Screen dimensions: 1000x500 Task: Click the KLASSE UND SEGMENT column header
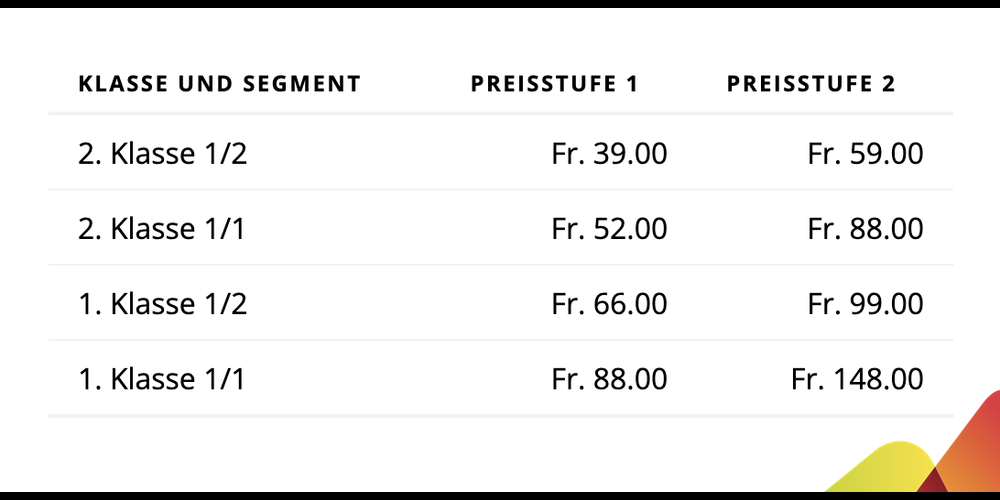219,84
